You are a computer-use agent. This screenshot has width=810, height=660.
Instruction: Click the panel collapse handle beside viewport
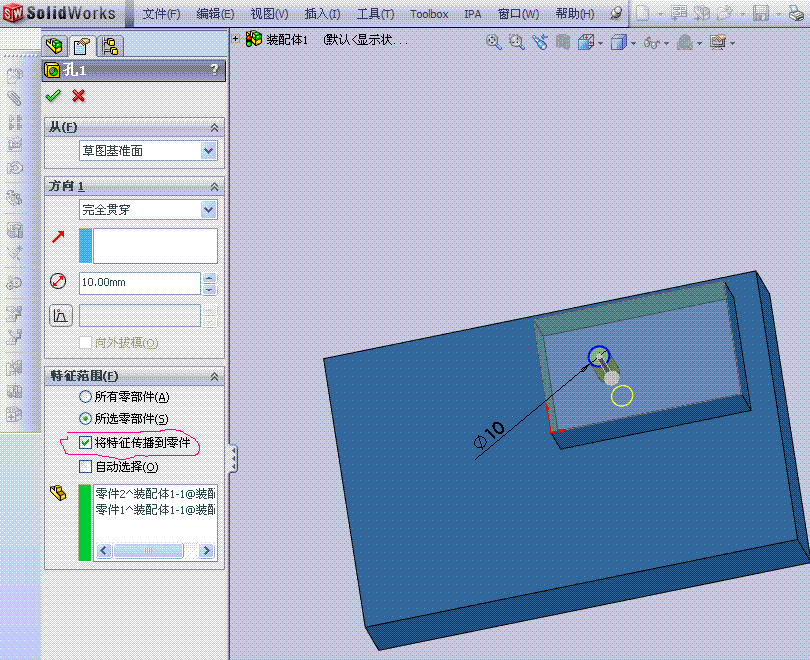coord(233,459)
